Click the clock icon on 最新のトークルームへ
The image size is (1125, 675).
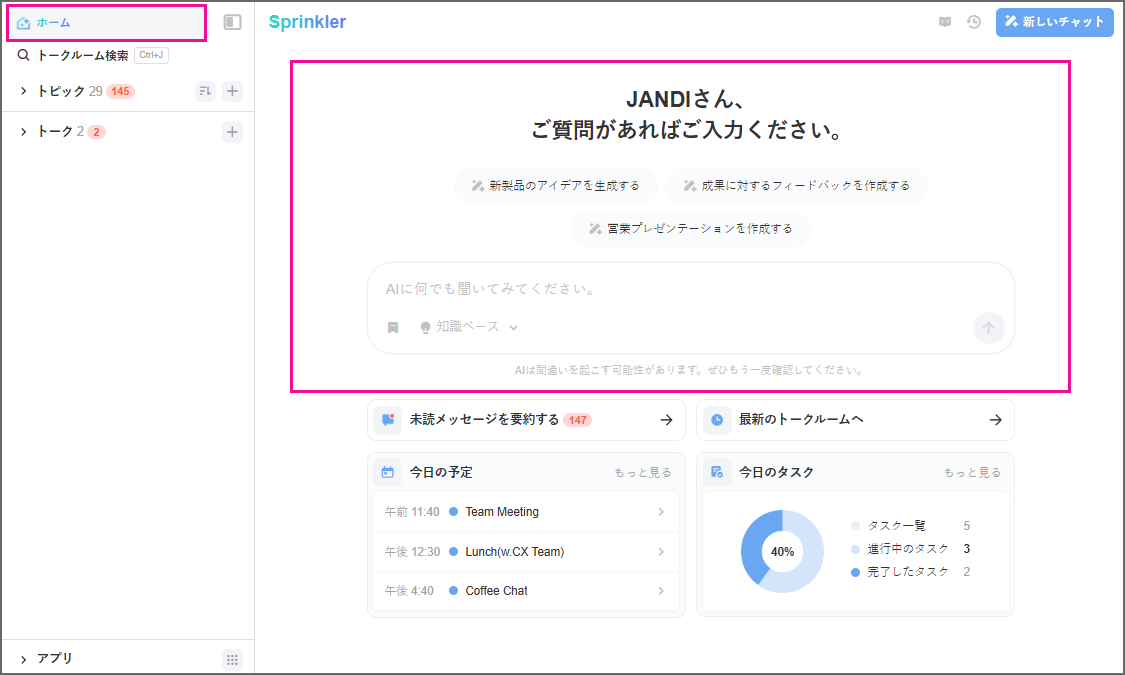tap(717, 420)
